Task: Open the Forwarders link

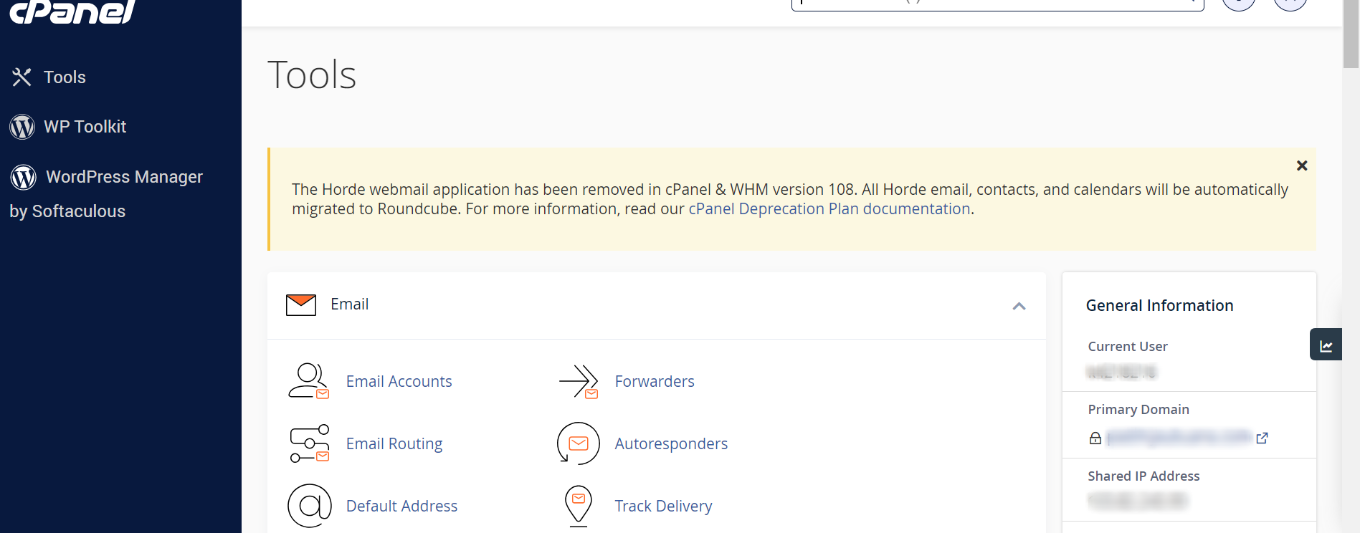Action: tap(654, 381)
